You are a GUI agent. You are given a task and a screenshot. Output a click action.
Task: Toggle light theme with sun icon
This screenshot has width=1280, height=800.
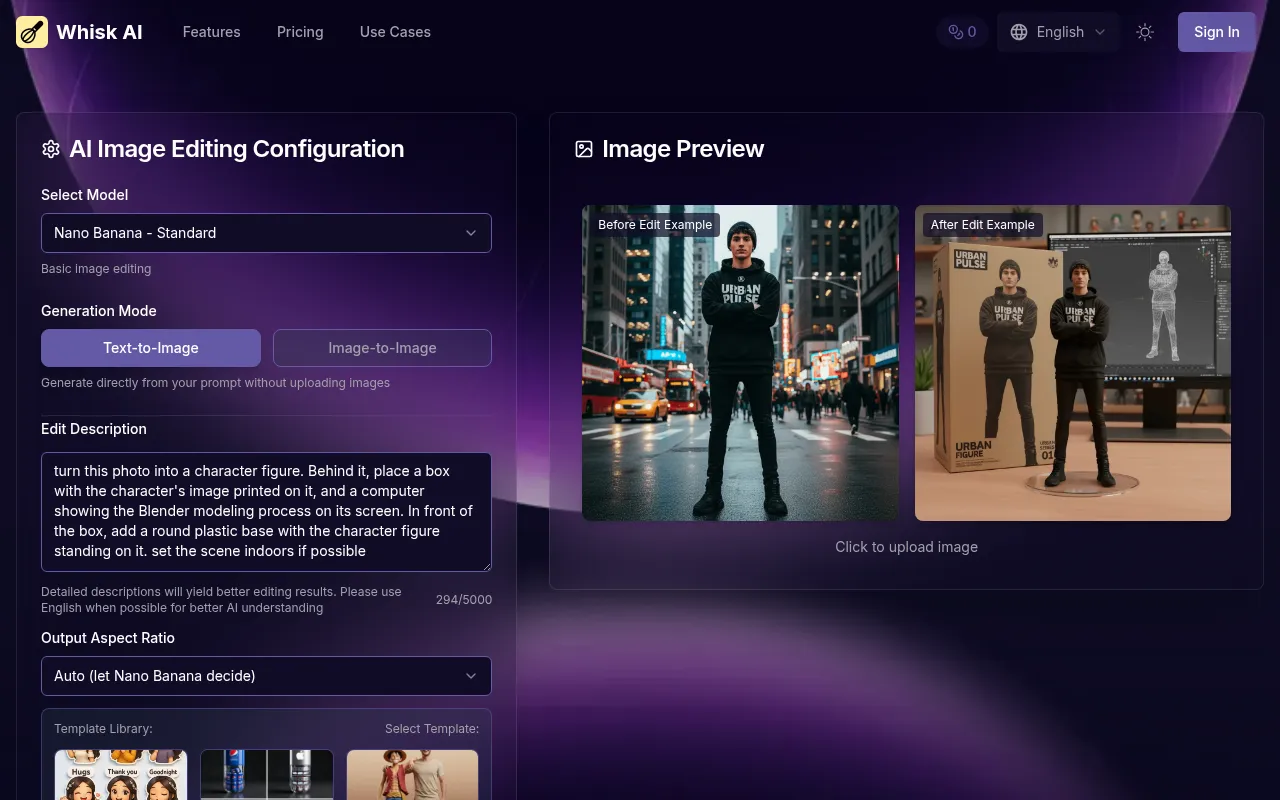(1145, 32)
